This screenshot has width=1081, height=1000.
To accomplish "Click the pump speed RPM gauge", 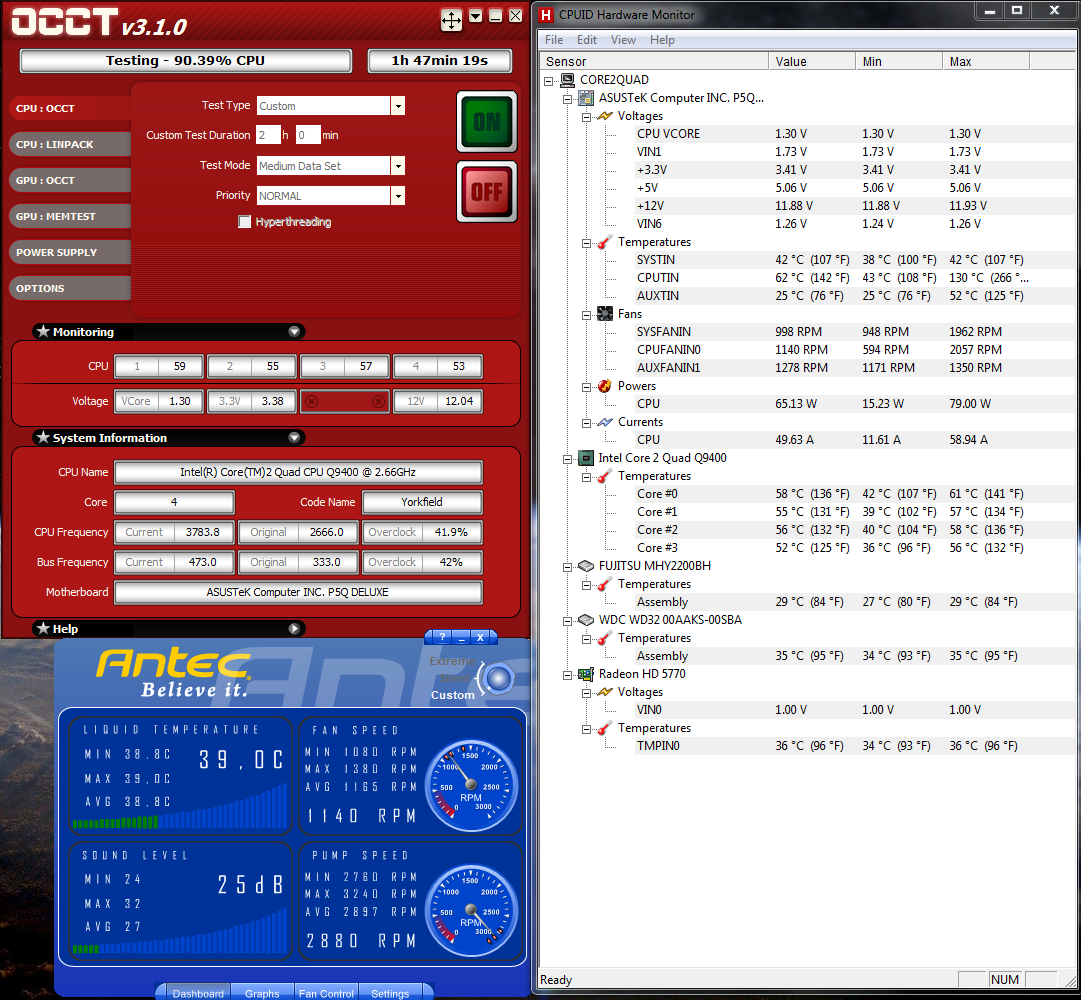I will click(x=471, y=910).
